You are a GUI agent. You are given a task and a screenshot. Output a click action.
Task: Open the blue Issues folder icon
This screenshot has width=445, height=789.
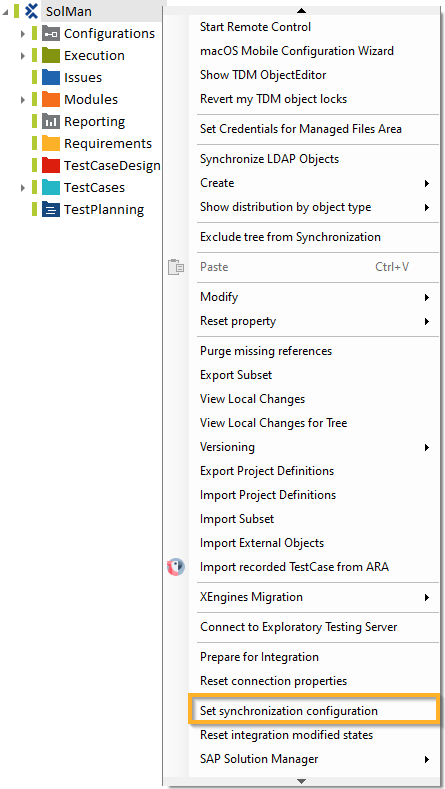pos(51,77)
